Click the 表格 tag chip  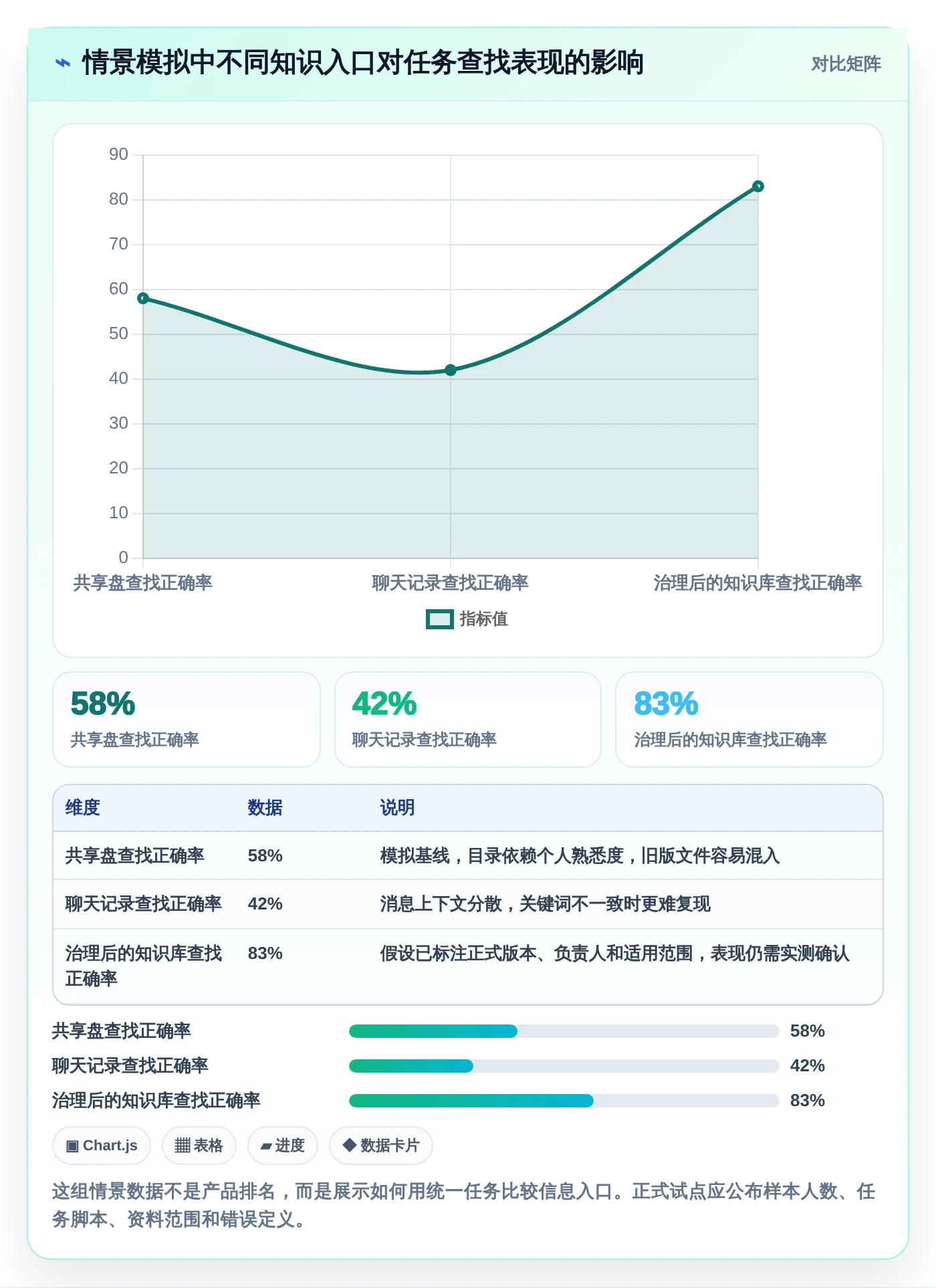(x=199, y=1146)
